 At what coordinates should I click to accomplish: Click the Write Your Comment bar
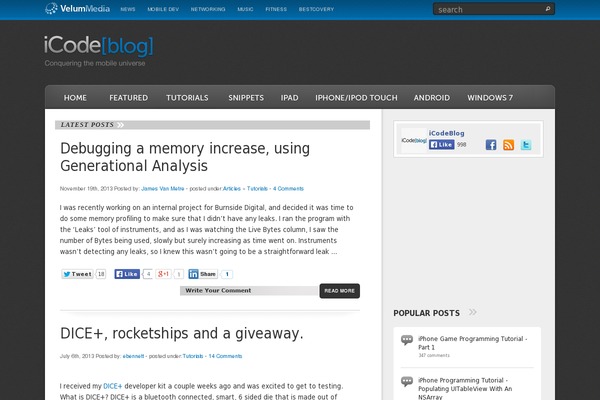point(249,291)
